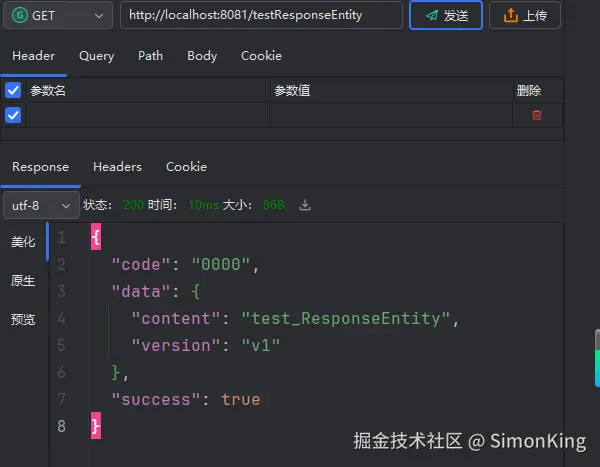Click the red trash delete icon
Image resolution: width=600 pixels, height=467 pixels.
537,115
